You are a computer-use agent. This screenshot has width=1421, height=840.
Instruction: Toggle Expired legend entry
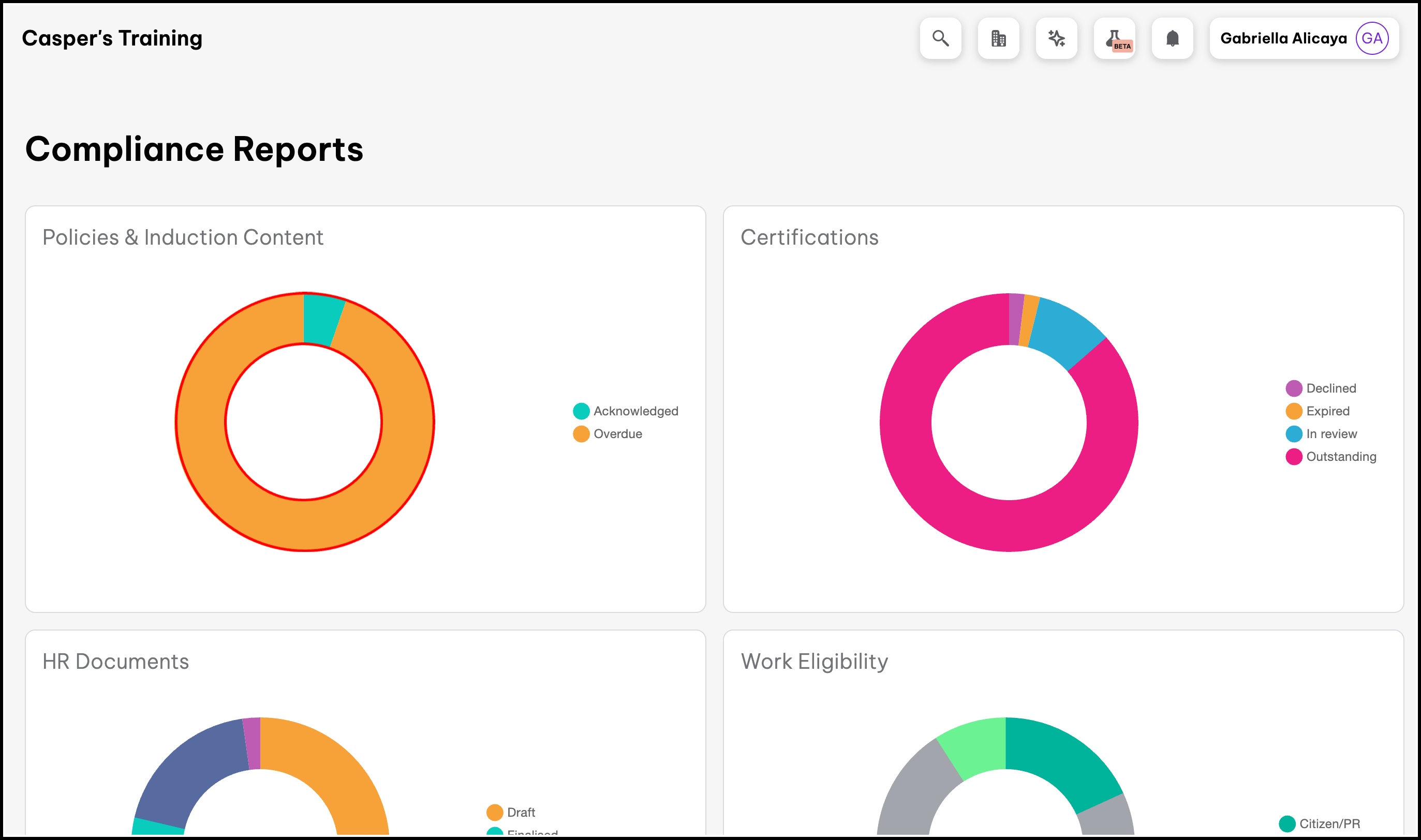1318,411
